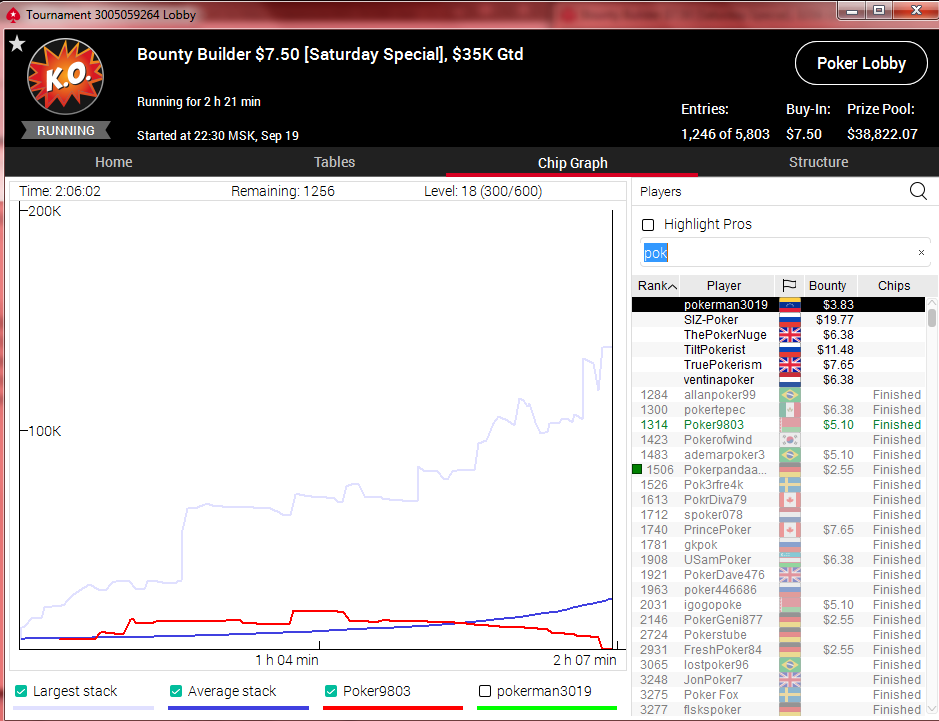Select the Pokerstube player row
The height and width of the screenshot is (721, 939).
point(778,635)
